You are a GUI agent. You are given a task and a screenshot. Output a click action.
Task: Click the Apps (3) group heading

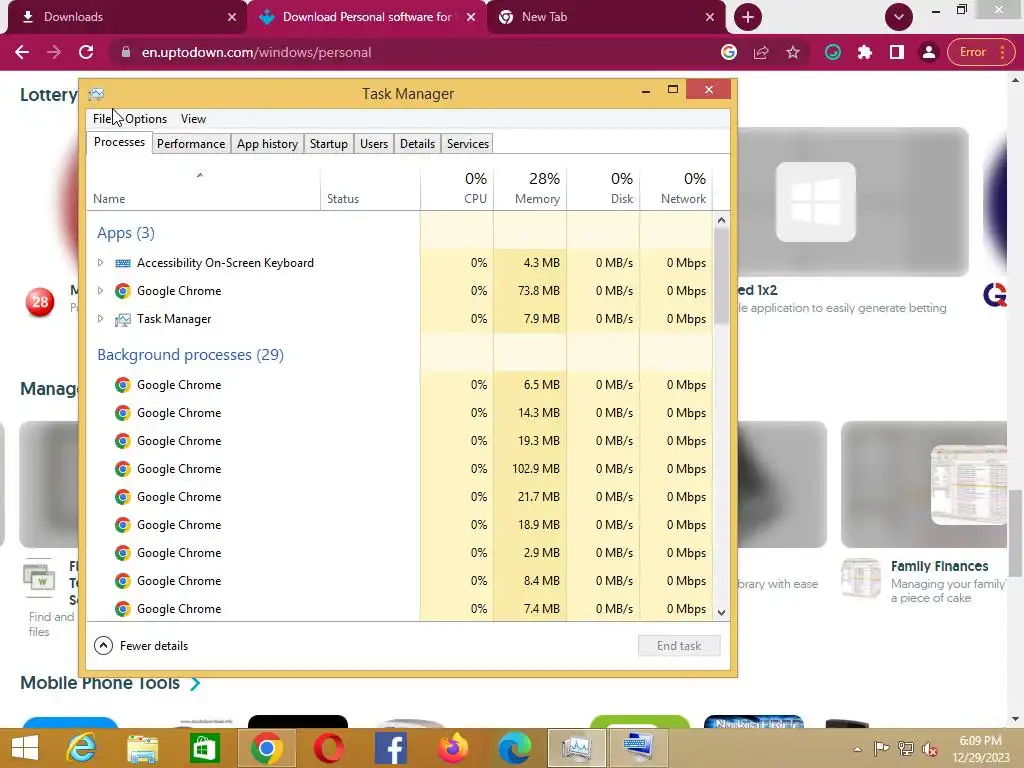click(x=126, y=233)
